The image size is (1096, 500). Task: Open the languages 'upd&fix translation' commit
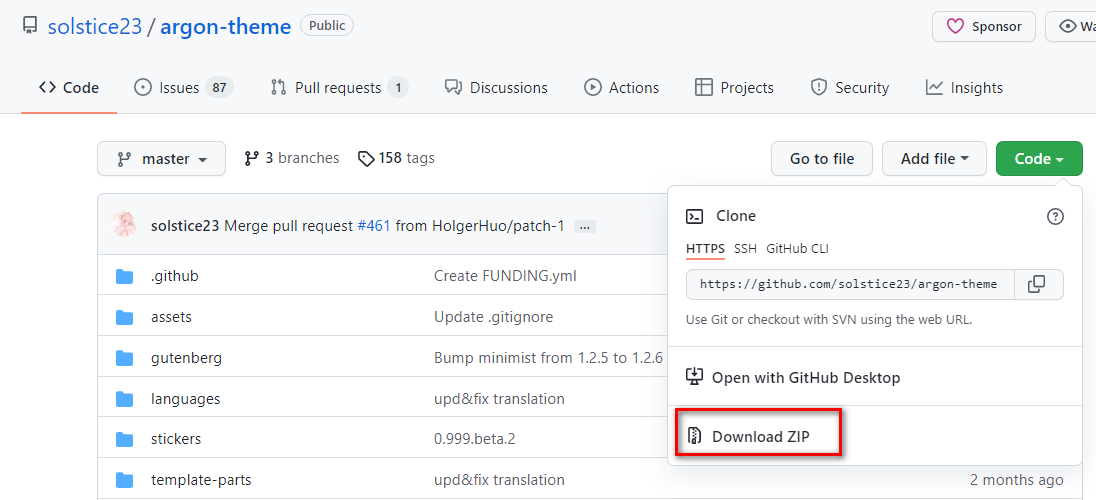(499, 399)
